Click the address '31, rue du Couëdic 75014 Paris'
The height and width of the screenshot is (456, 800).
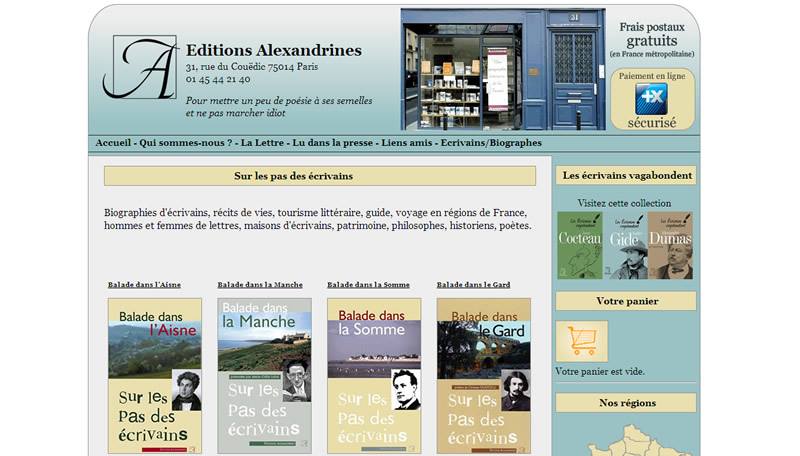pos(252,67)
